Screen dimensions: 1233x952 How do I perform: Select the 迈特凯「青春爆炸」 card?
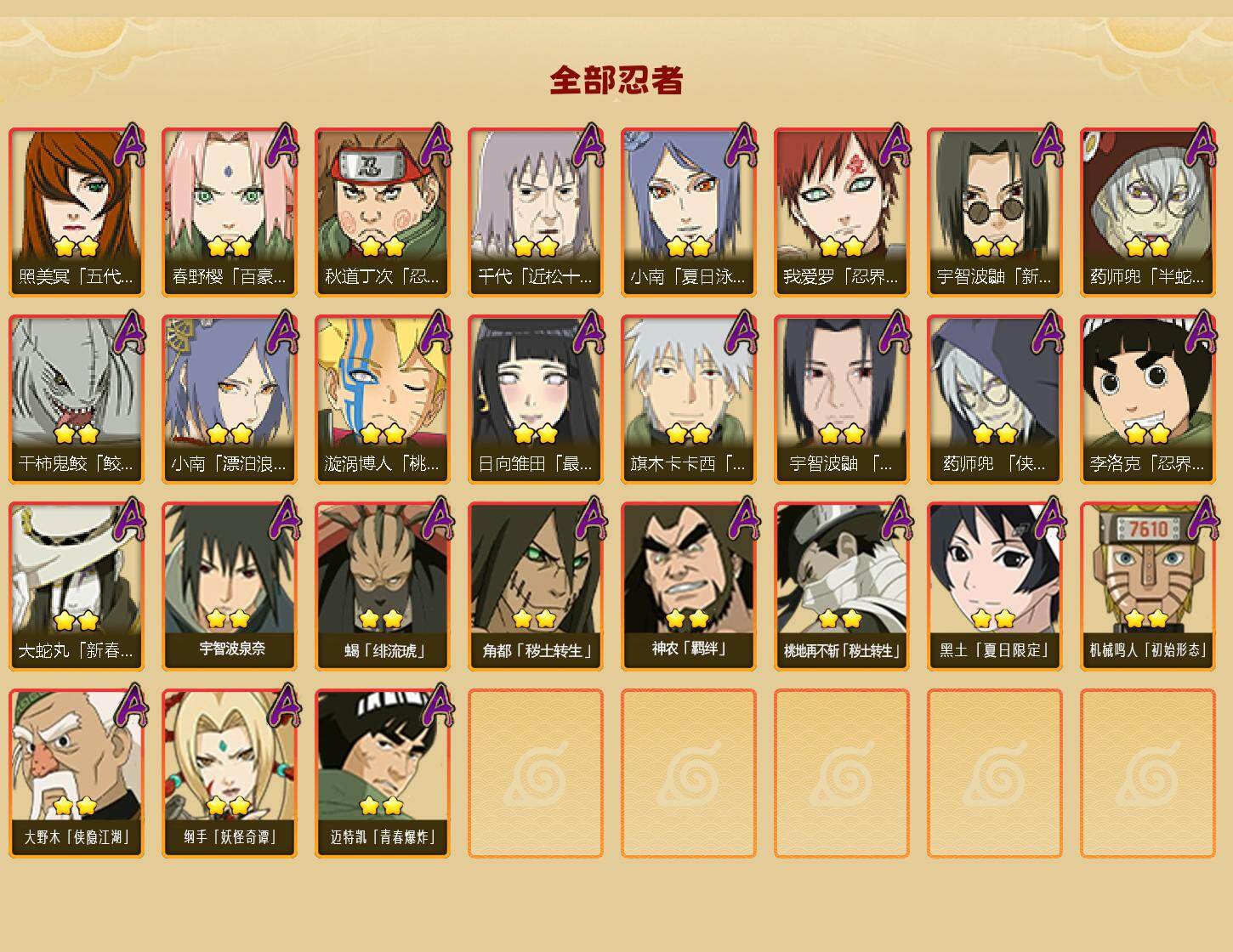(383, 773)
